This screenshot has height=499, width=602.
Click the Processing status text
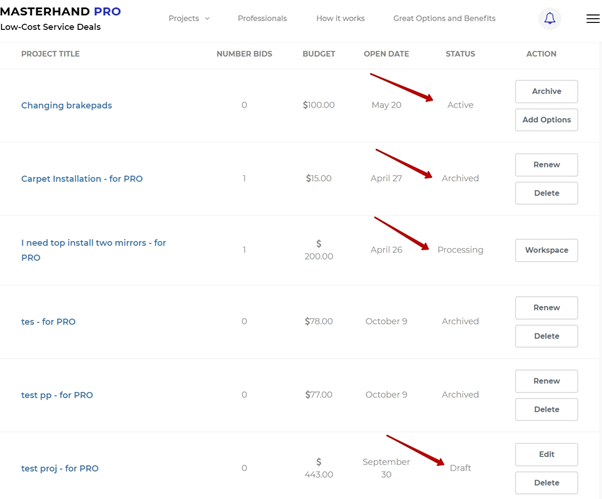(460, 250)
